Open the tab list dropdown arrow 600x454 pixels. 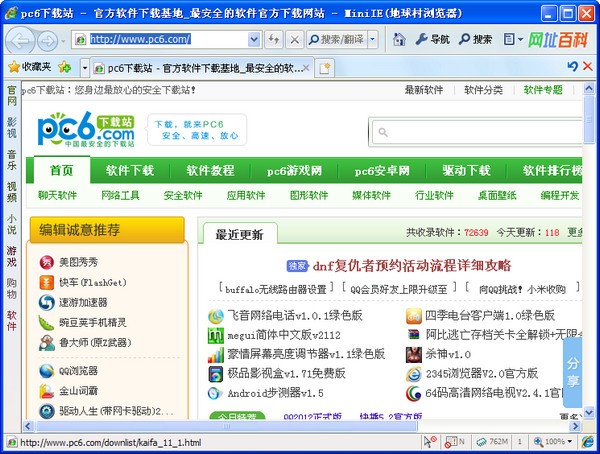pyautogui.click(x=85, y=69)
